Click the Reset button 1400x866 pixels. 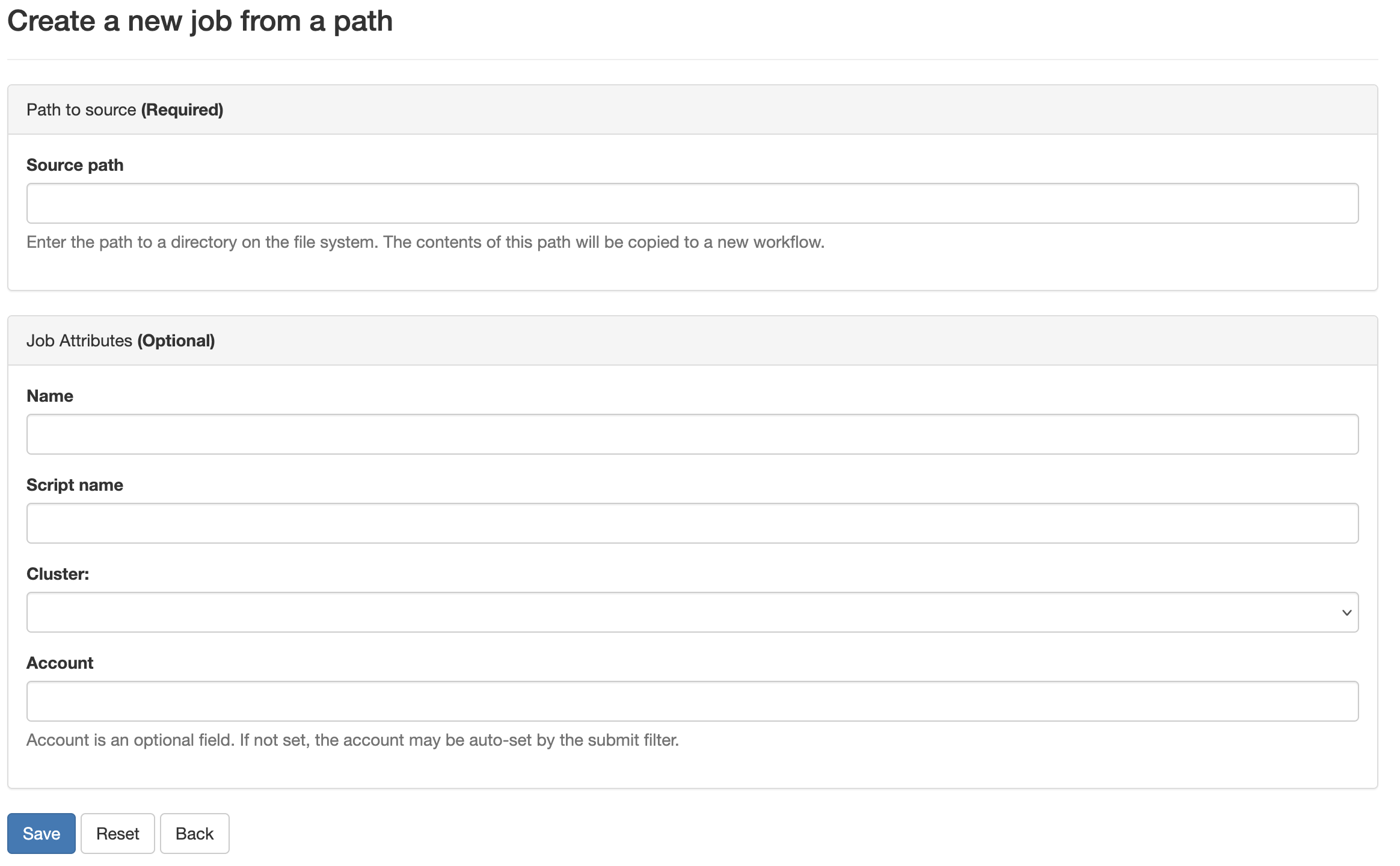117,833
